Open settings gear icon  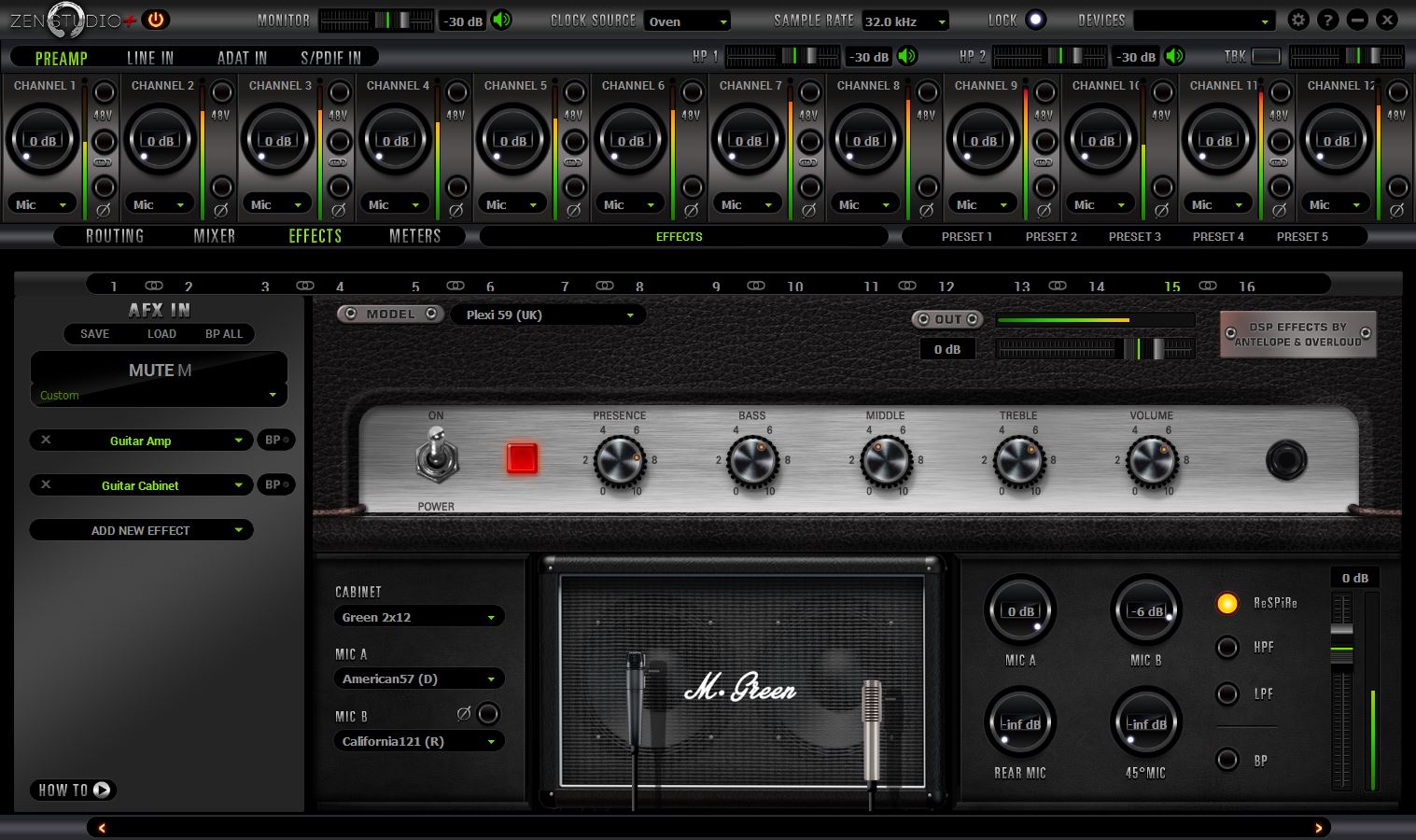1297,20
